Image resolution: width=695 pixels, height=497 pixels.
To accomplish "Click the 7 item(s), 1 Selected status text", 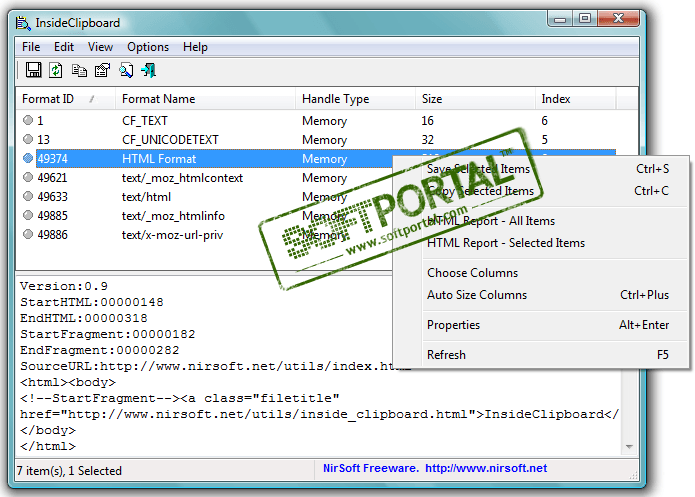I will [x=69, y=470].
